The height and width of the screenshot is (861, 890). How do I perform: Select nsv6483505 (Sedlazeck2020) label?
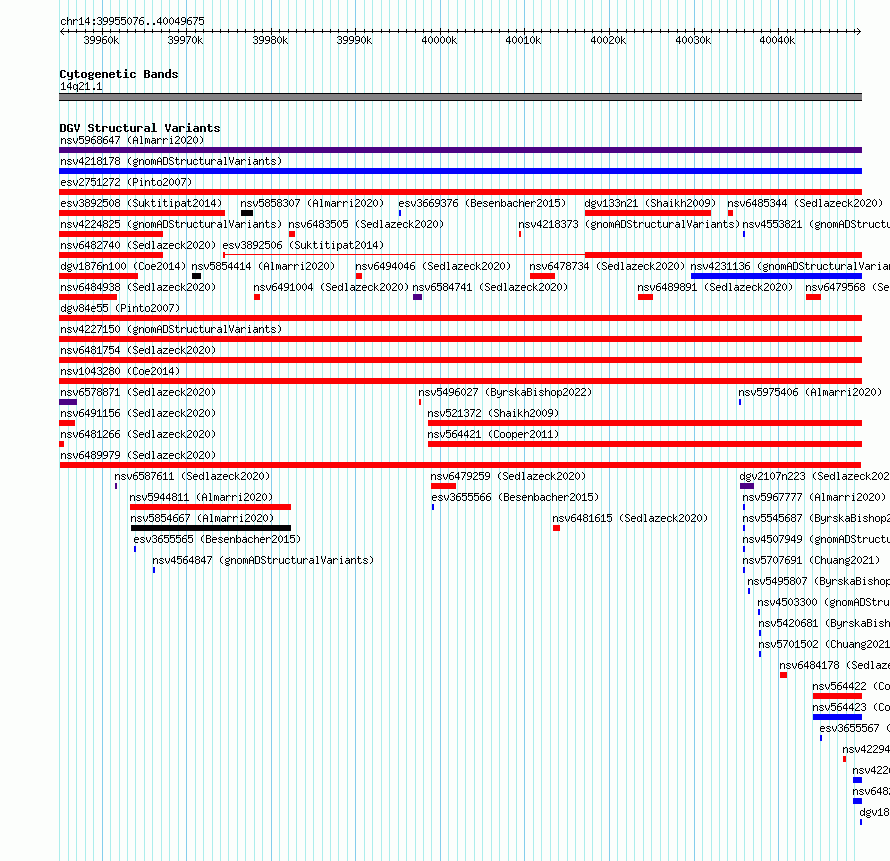[x=366, y=224]
